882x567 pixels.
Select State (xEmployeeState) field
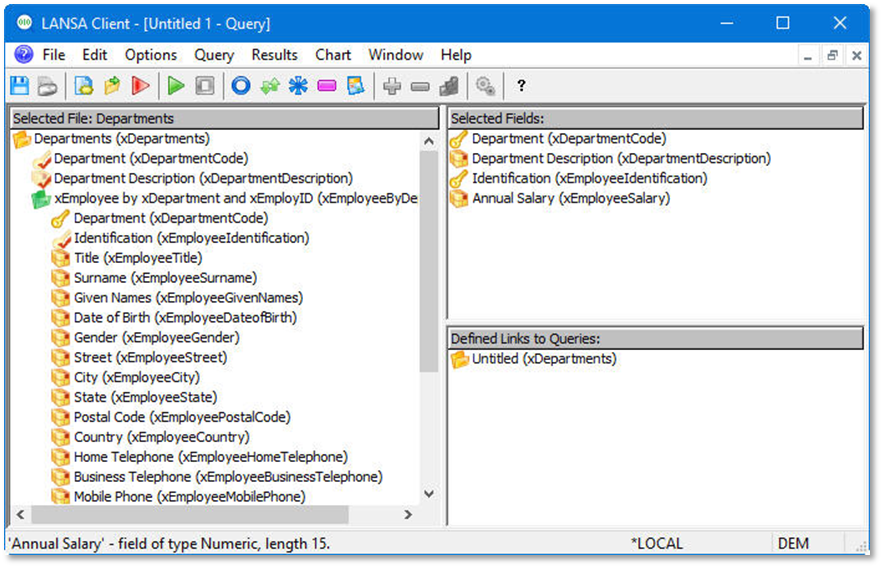coord(145,397)
